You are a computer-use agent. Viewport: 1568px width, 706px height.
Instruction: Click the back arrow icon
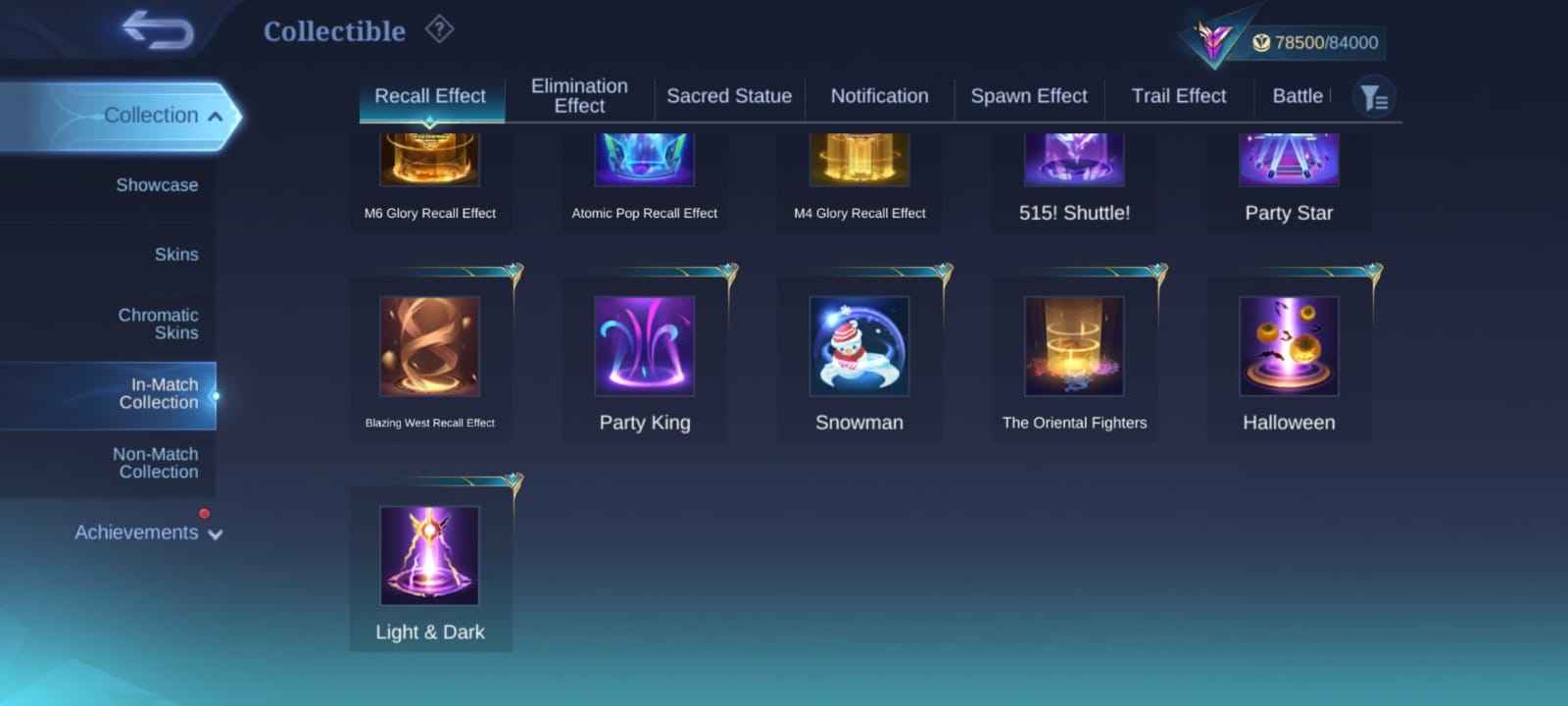point(157,30)
